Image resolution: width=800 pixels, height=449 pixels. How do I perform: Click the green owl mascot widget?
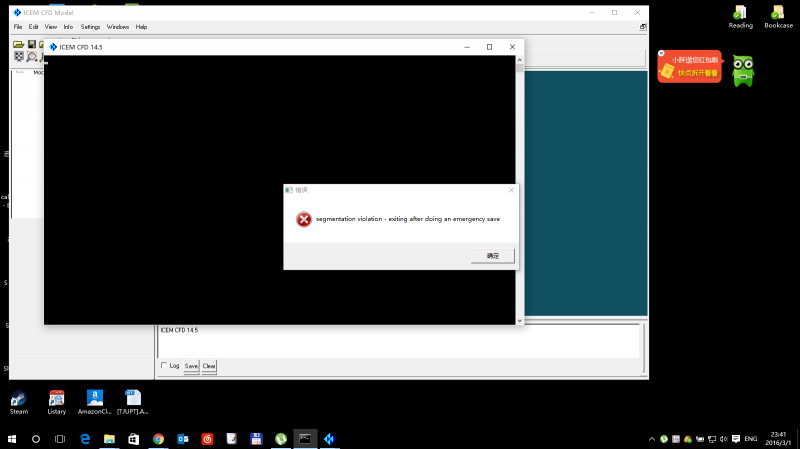click(743, 70)
